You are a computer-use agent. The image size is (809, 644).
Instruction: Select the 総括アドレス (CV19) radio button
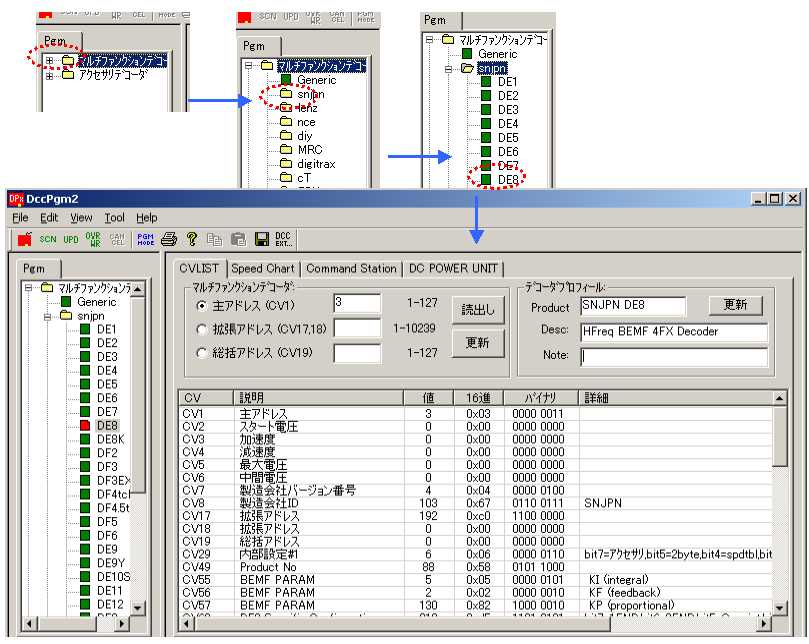click(202, 353)
